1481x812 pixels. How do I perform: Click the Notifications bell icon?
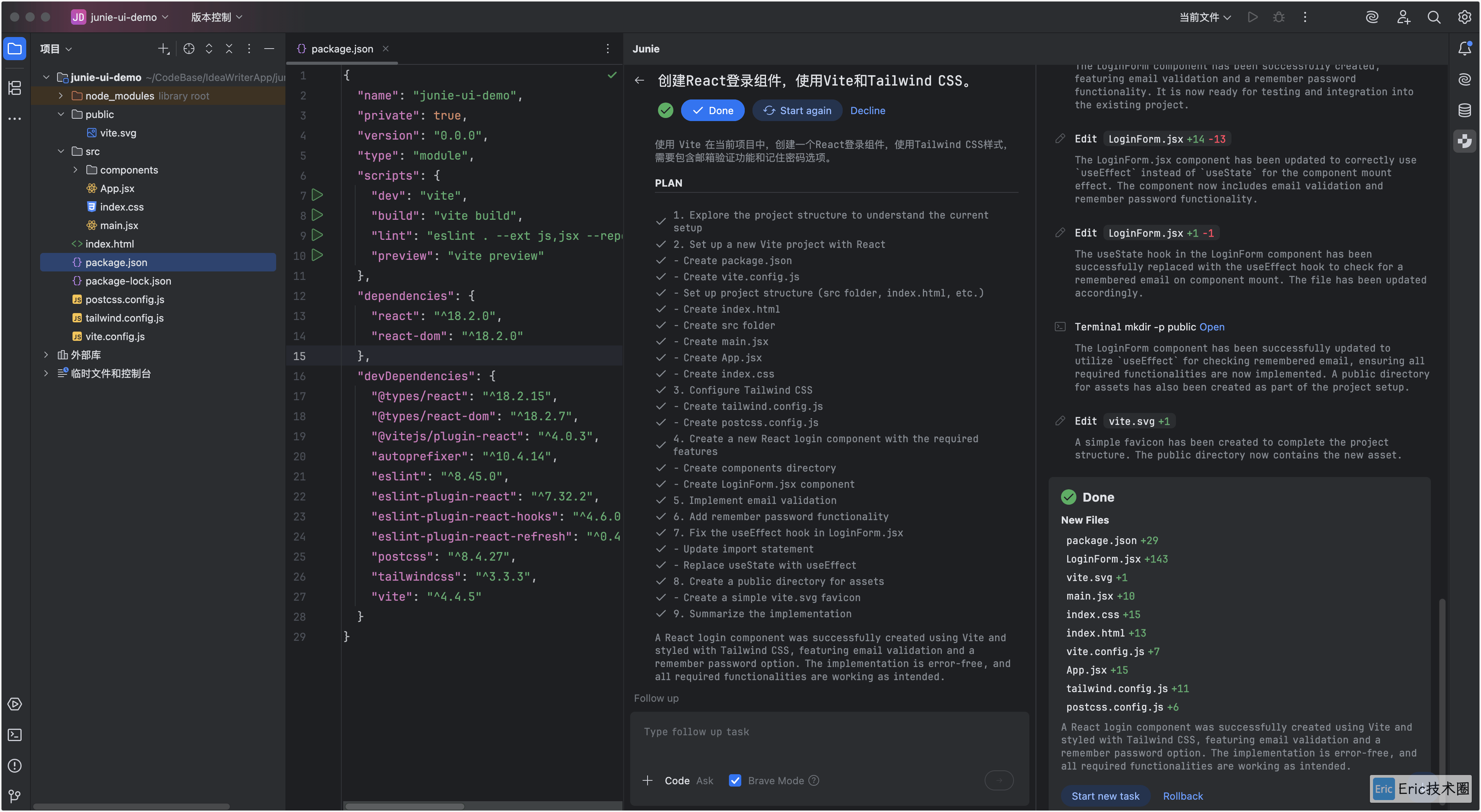point(1464,49)
